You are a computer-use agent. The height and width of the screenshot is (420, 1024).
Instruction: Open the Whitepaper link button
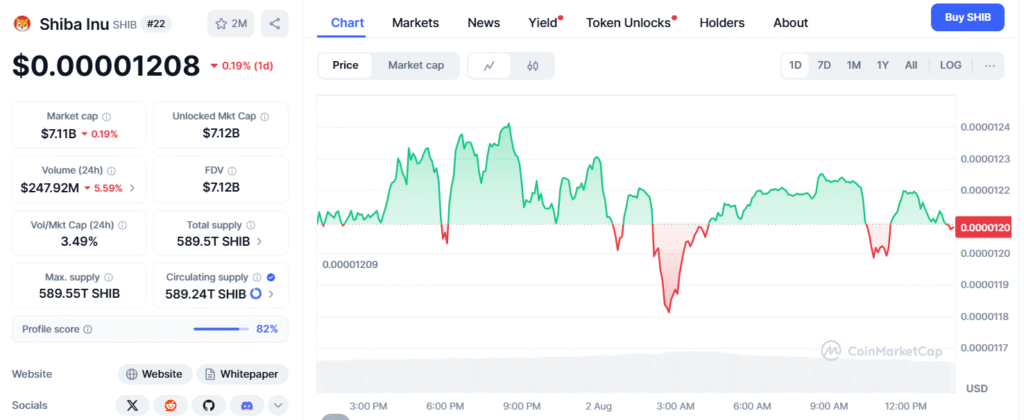[242, 374]
